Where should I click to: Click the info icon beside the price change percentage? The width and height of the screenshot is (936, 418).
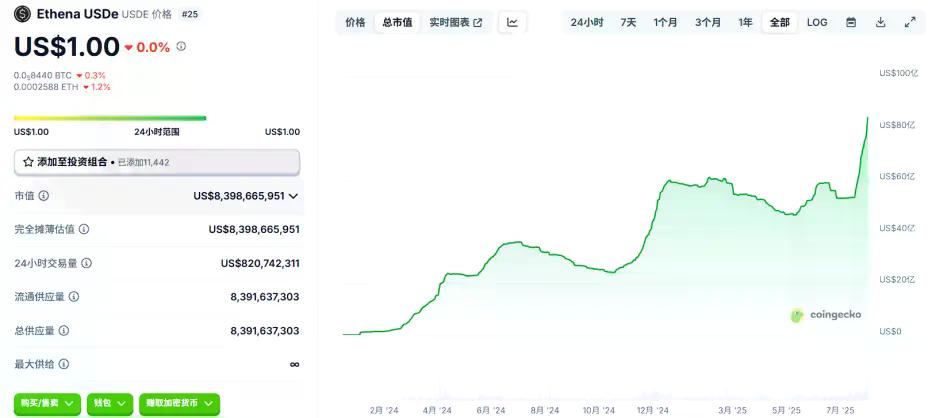181,47
